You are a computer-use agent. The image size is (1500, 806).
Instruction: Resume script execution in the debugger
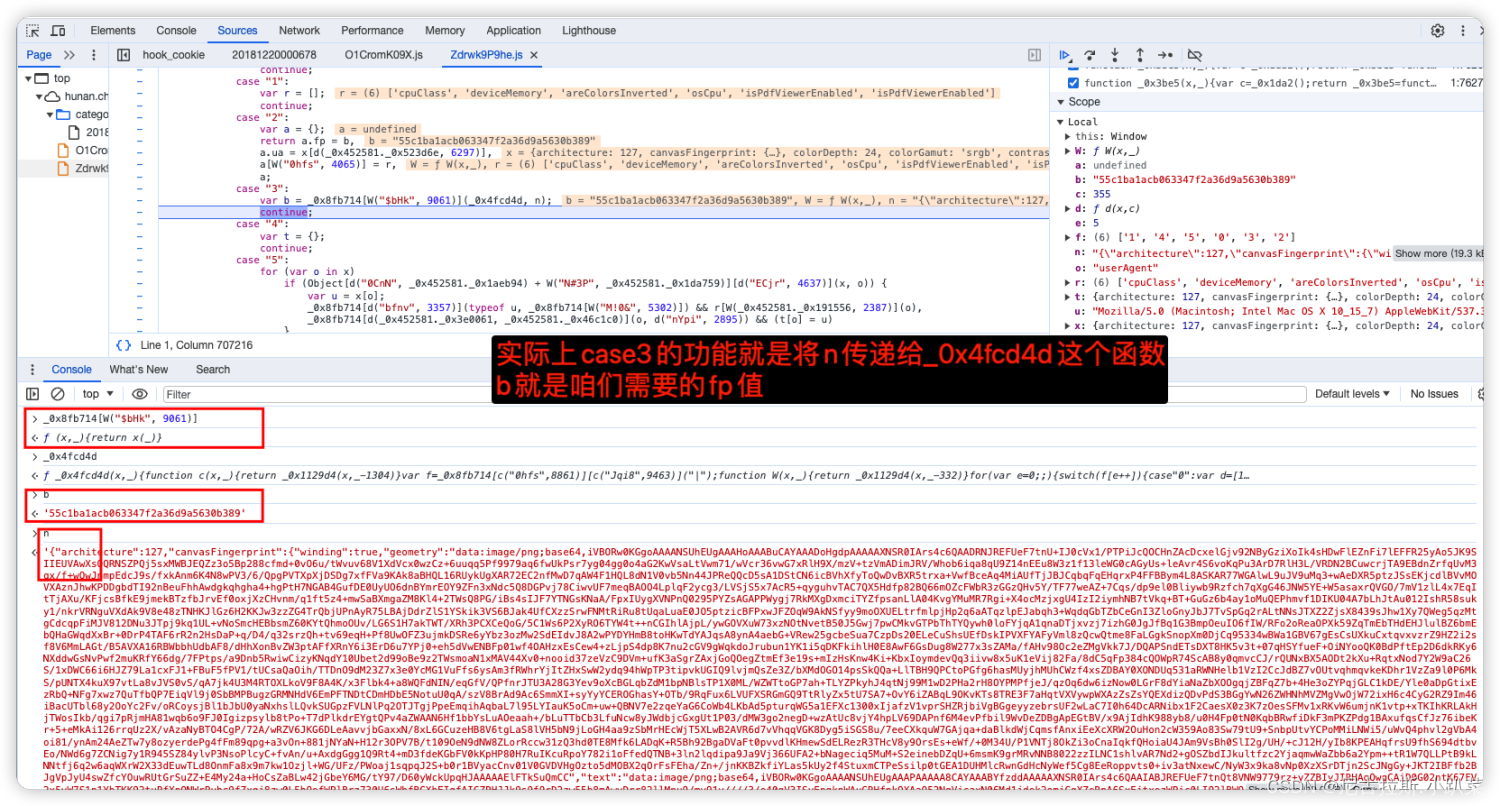coord(1064,55)
